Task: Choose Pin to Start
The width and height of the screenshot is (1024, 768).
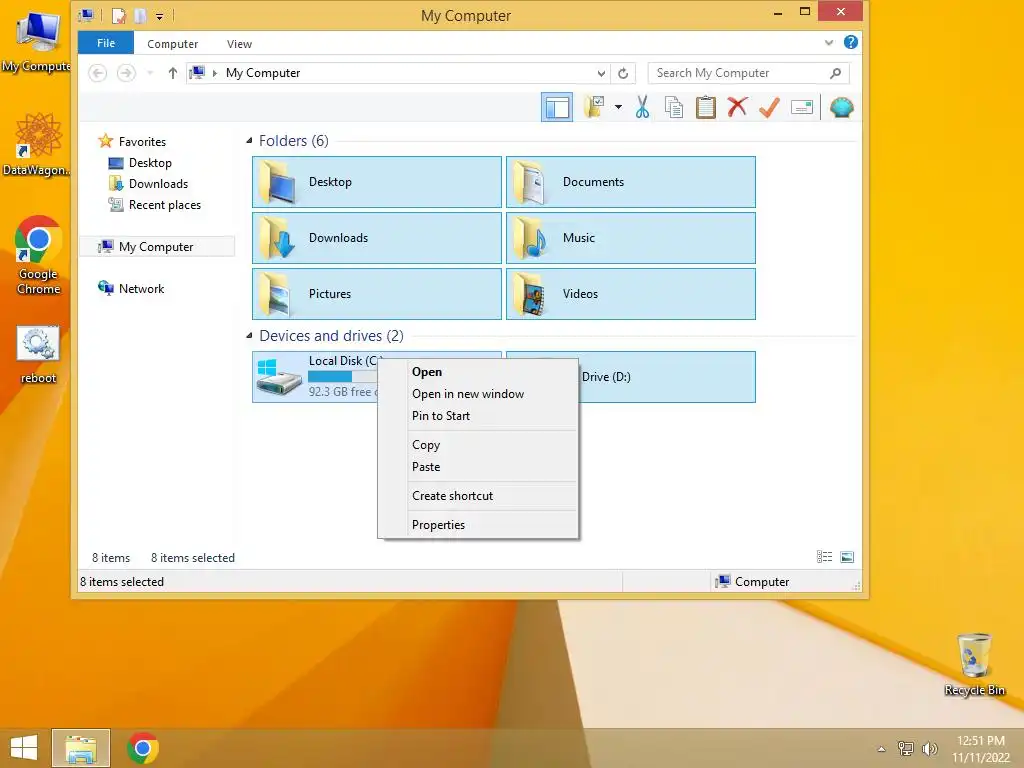Action: [478, 416]
